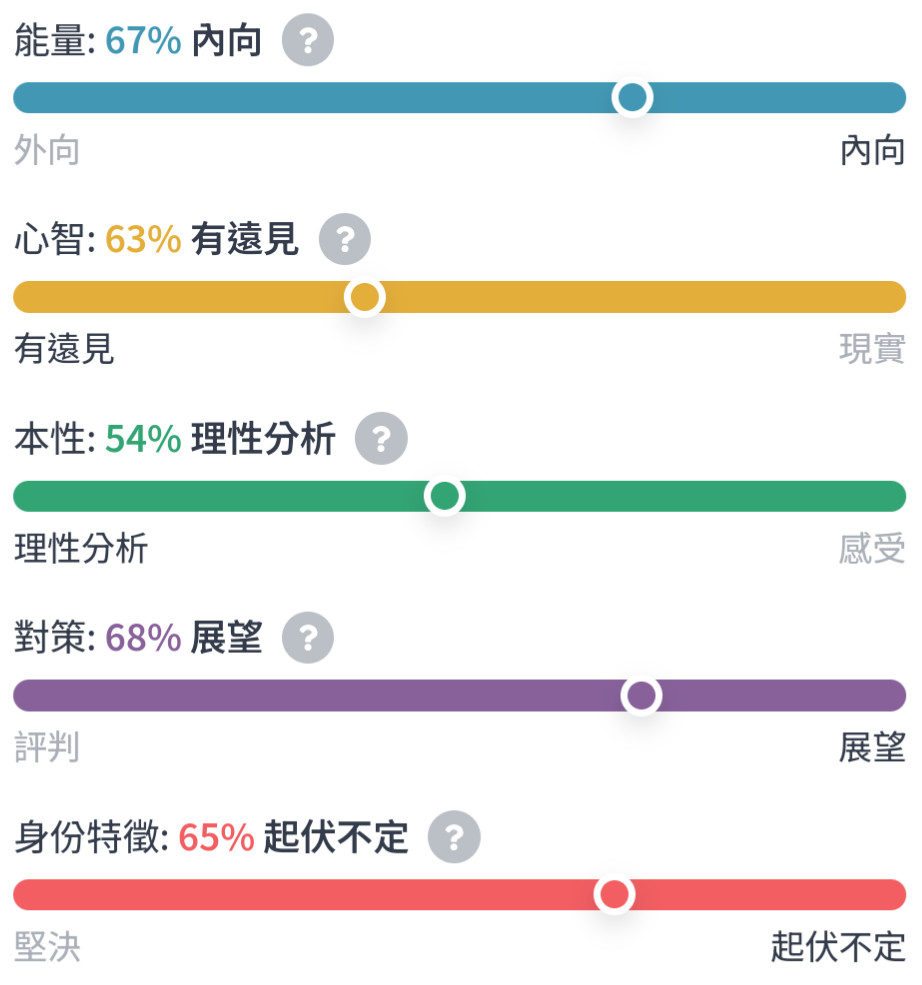Click the green 本性 slider handle
The height and width of the screenshot is (985, 922).
(445, 496)
